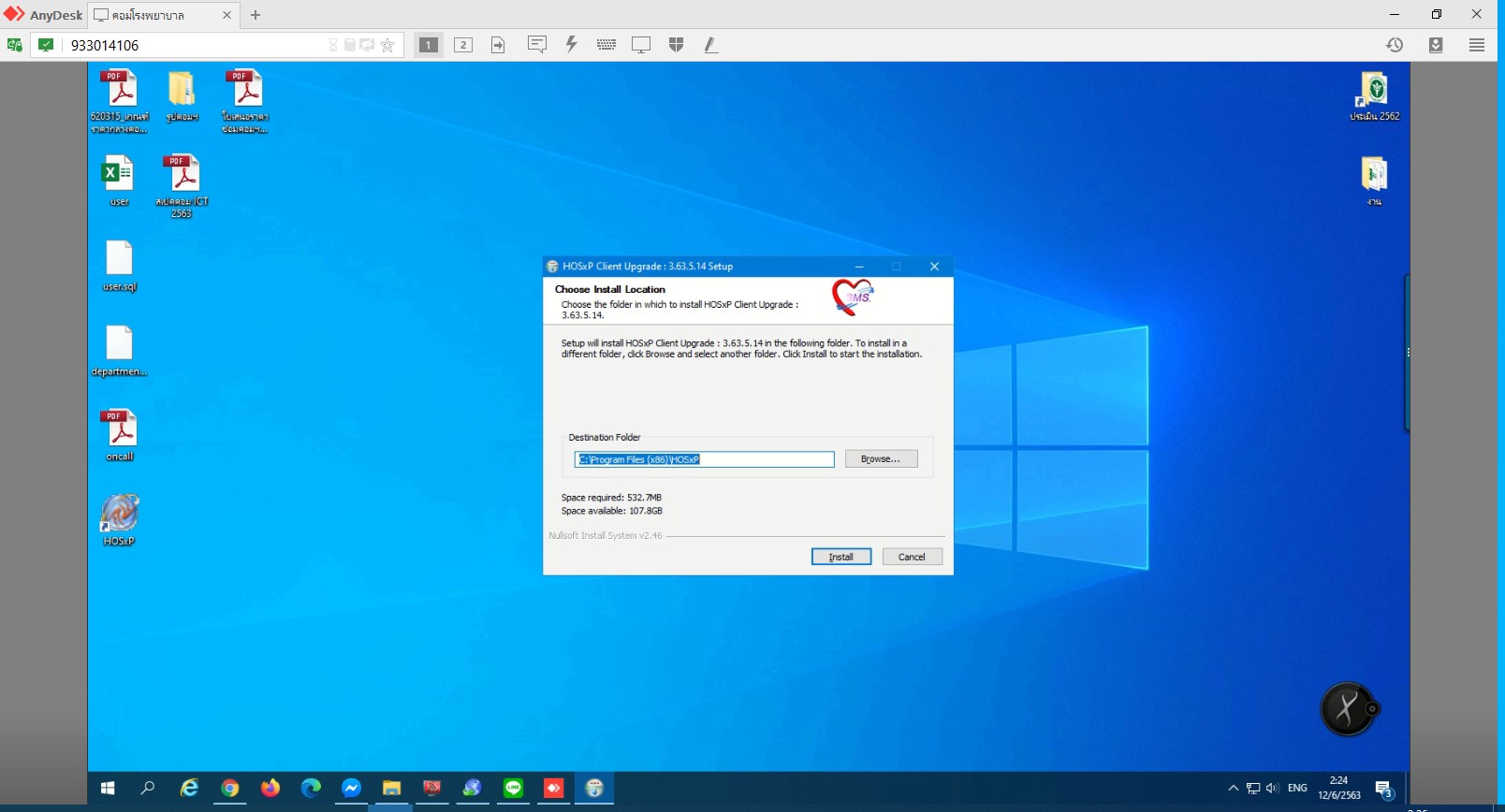Open AnyDesk actions lightning bolt menu
1505x812 pixels.
pyautogui.click(x=571, y=45)
